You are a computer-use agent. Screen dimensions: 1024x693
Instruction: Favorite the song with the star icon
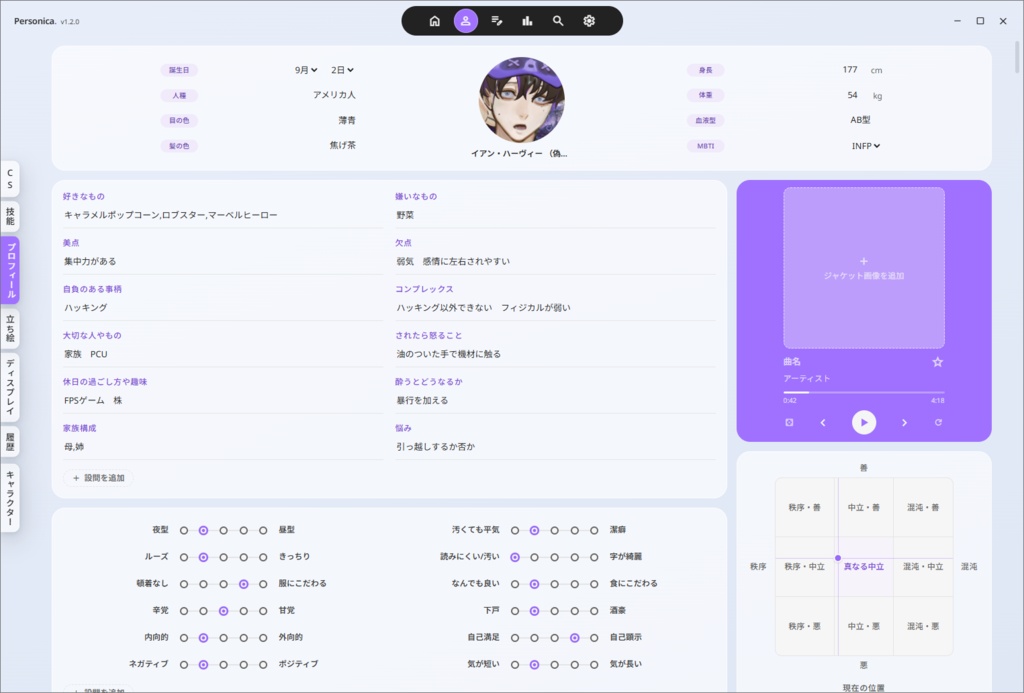tap(937, 362)
